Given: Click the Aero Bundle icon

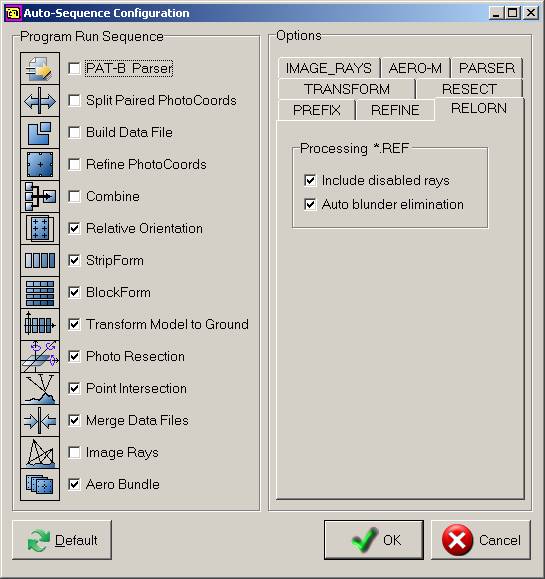Looking at the screenshot, I should click(40, 484).
